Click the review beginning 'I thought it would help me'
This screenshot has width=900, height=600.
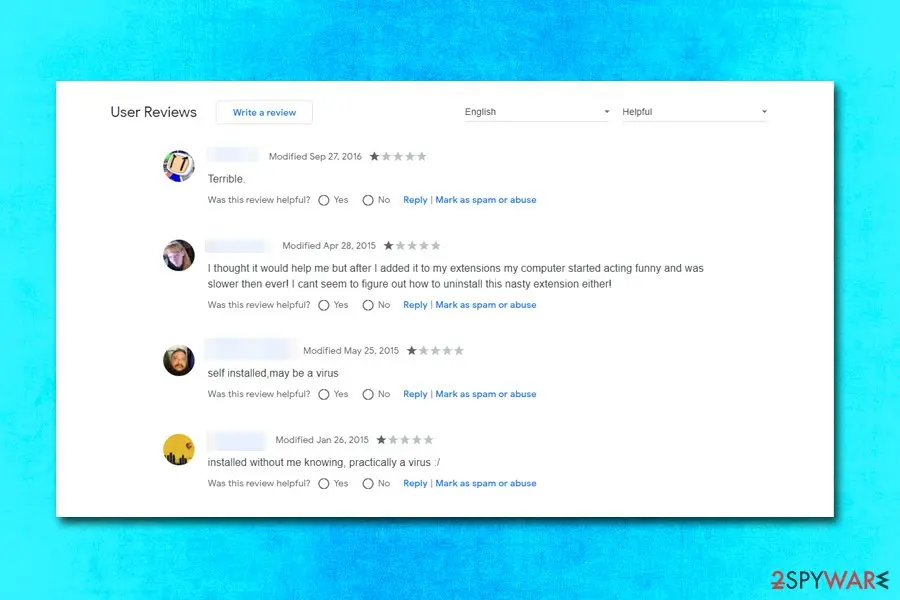[455, 276]
